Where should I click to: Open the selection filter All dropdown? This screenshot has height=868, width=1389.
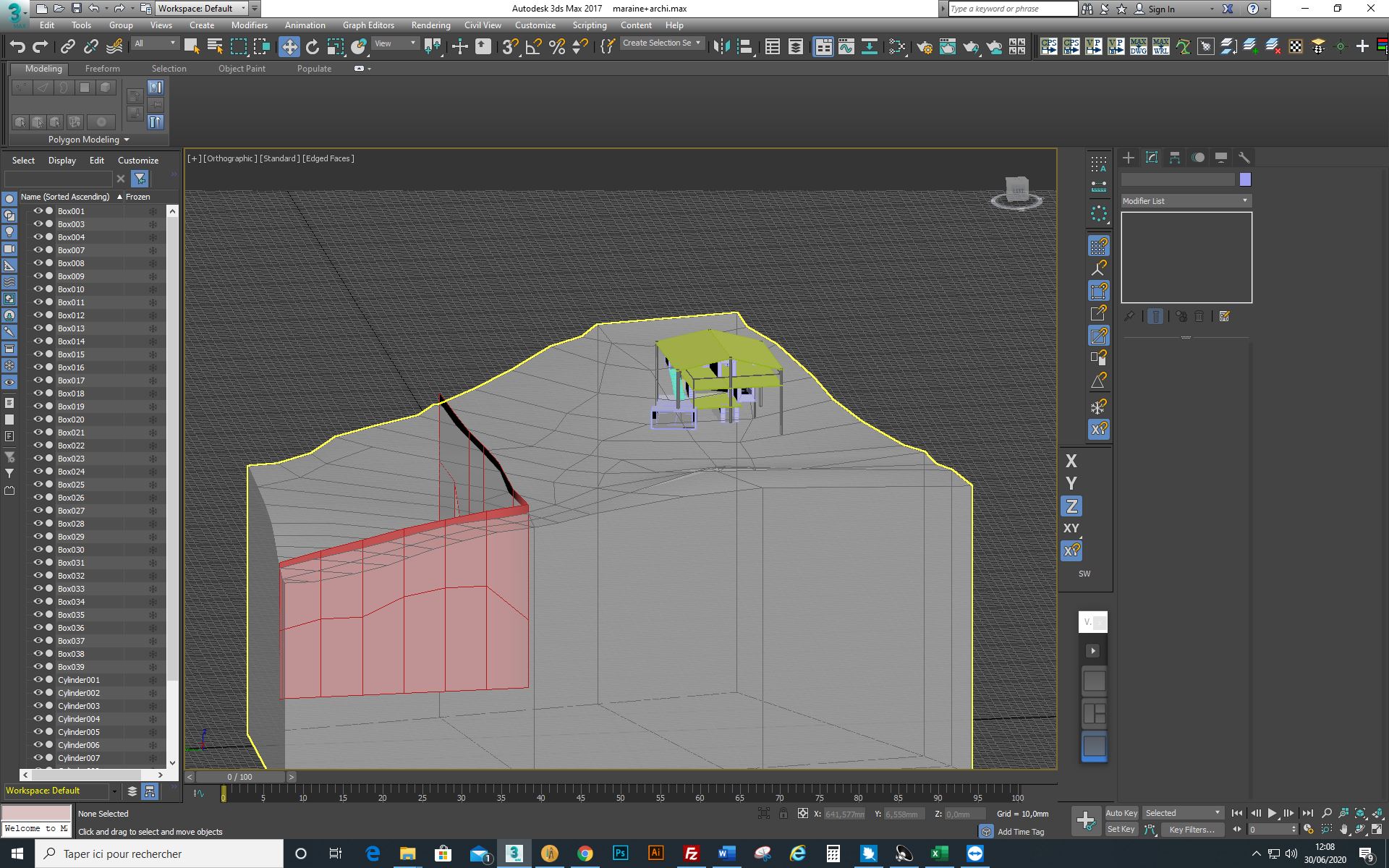(155, 43)
